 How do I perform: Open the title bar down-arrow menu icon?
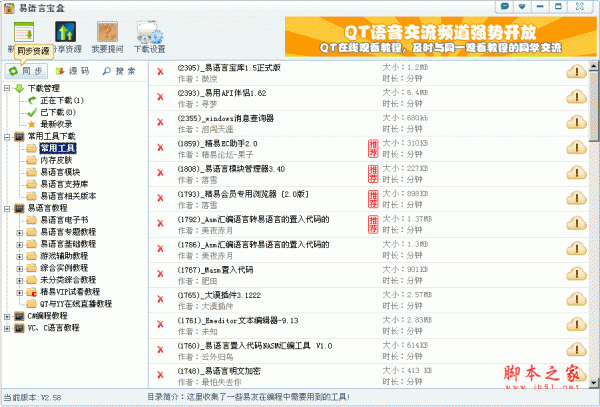[x=522, y=7]
